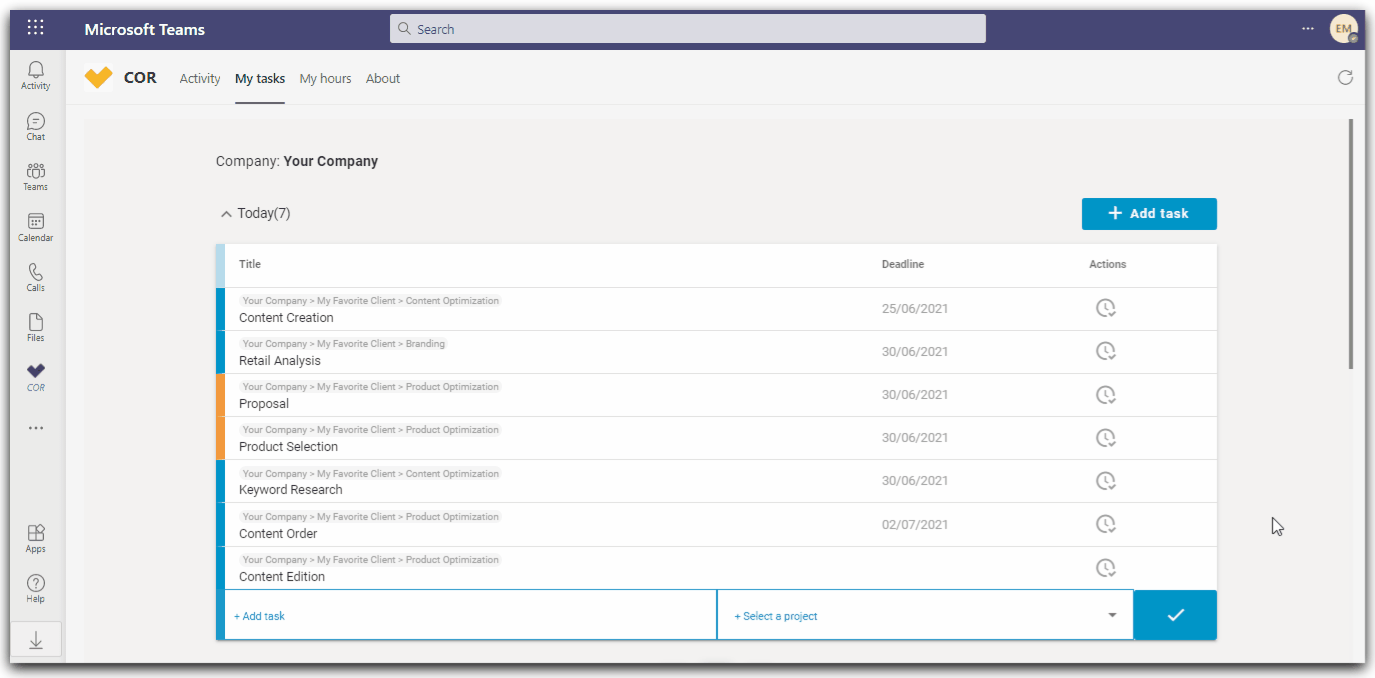This screenshot has width=1375, height=678.
Task: Open Chat in the sidebar
Action: pos(36,126)
